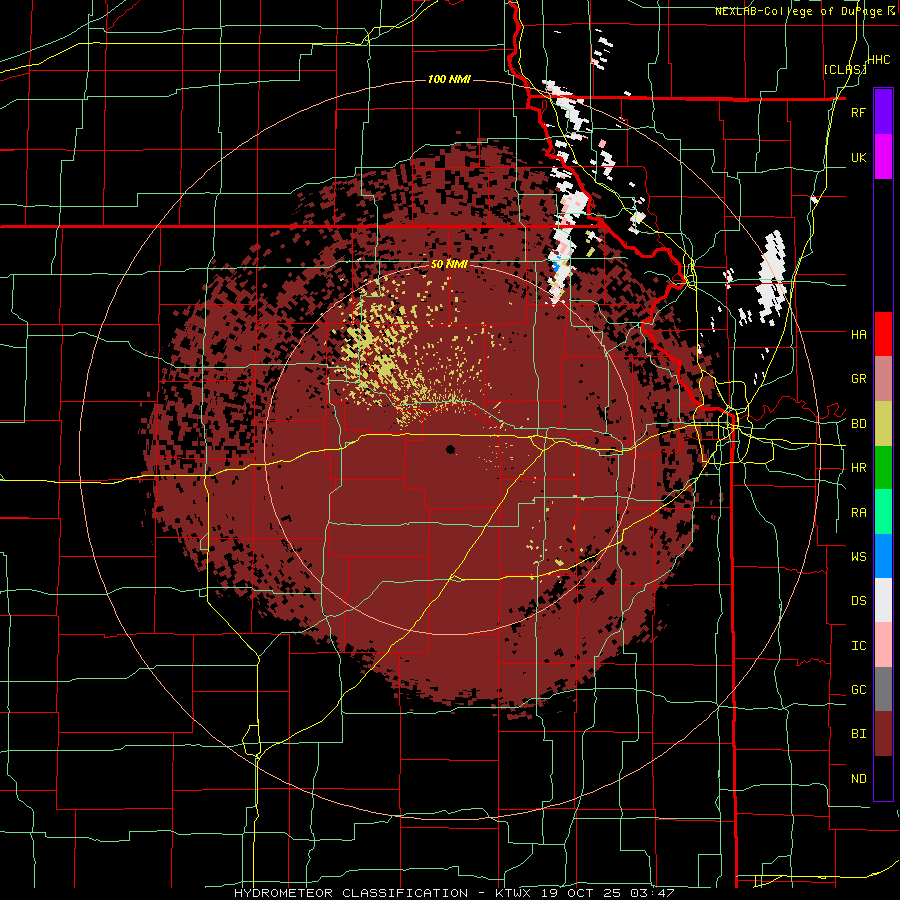Click the GR salmon legend color swatch
The image size is (900, 900).
pyautogui.click(x=883, y=379)
